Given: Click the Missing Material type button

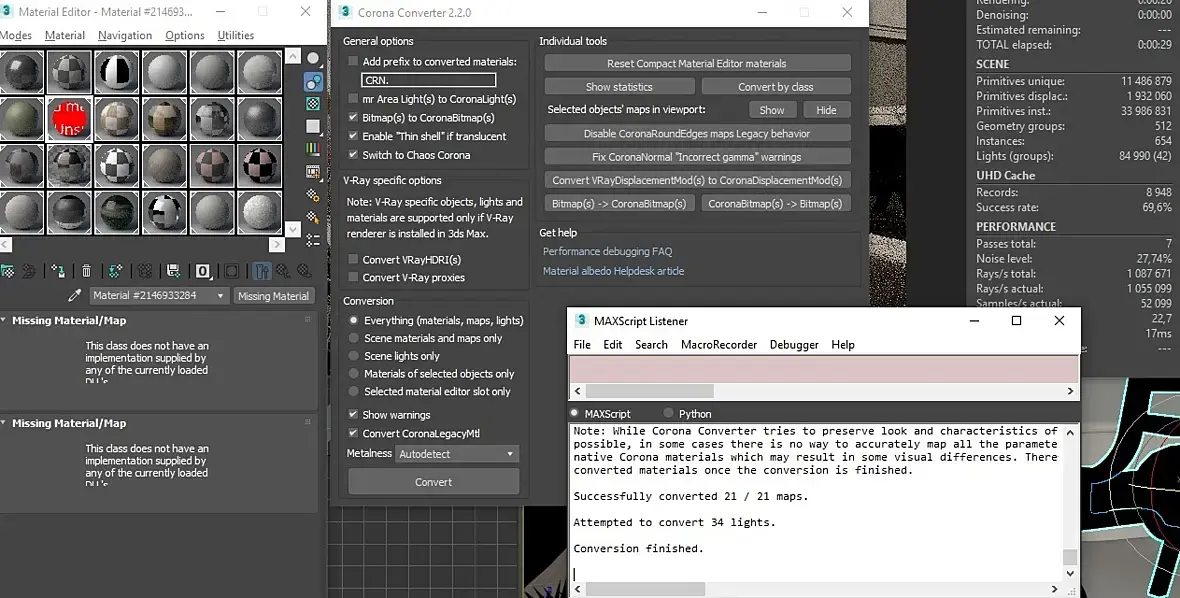Looking at the screenshot, I should tap(273, 296).
